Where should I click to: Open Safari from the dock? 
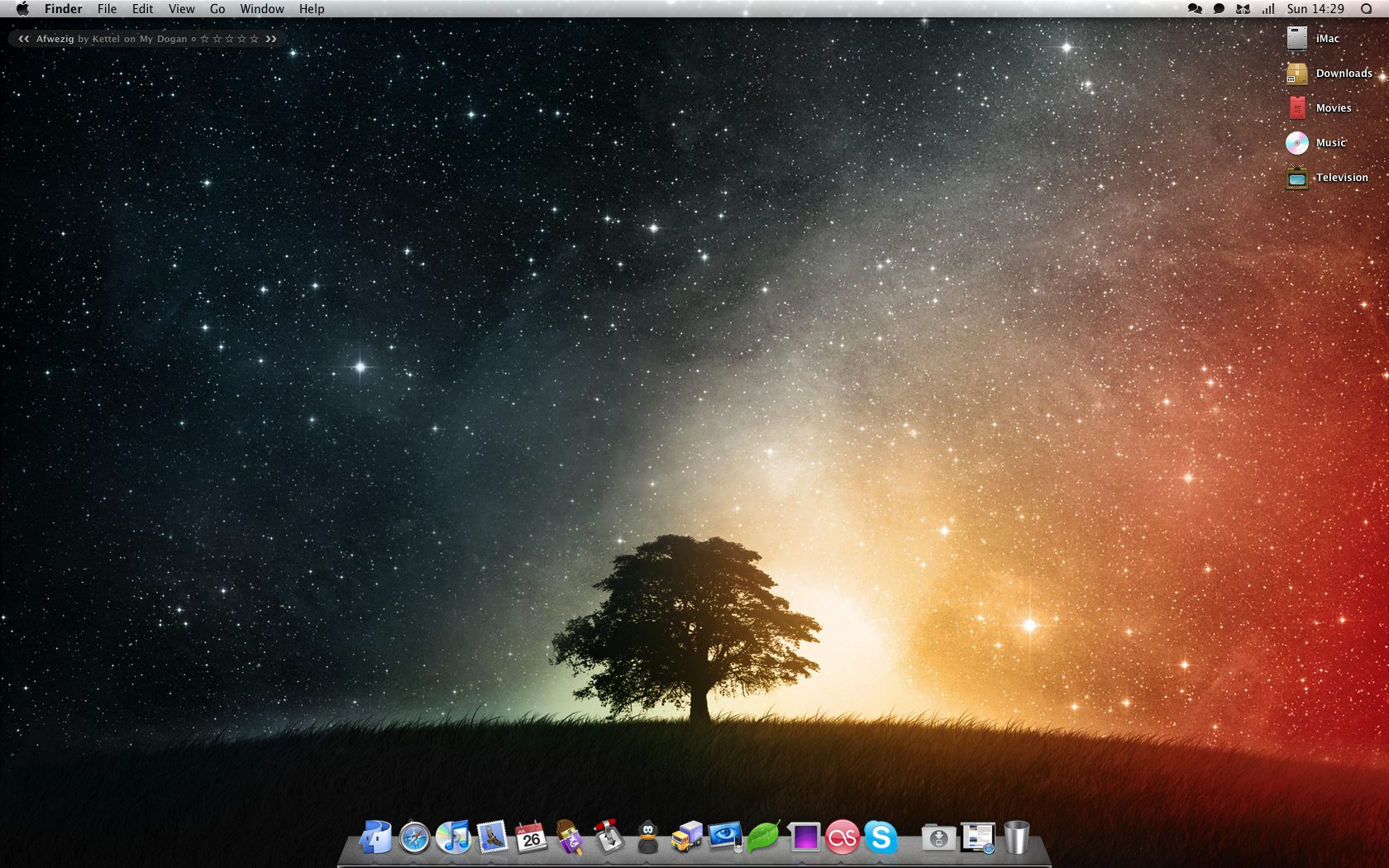[414, 838]
